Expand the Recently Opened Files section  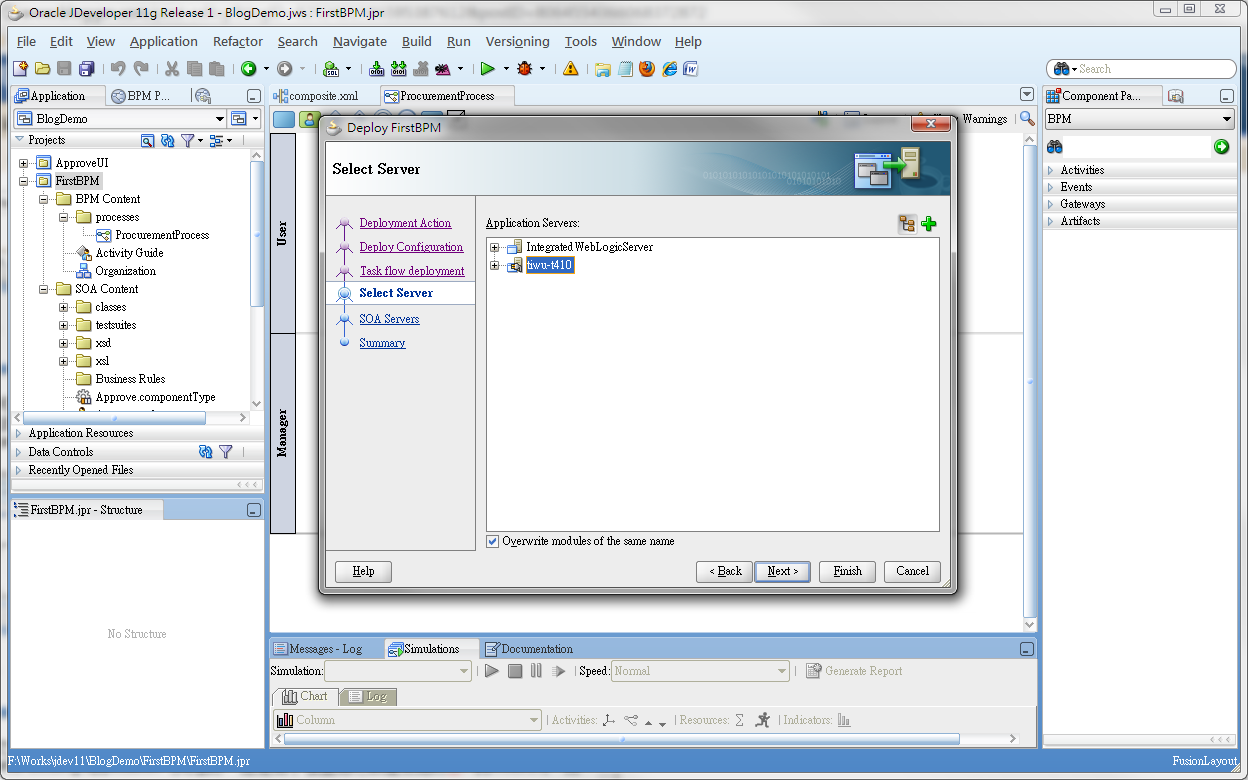point(19,470)
